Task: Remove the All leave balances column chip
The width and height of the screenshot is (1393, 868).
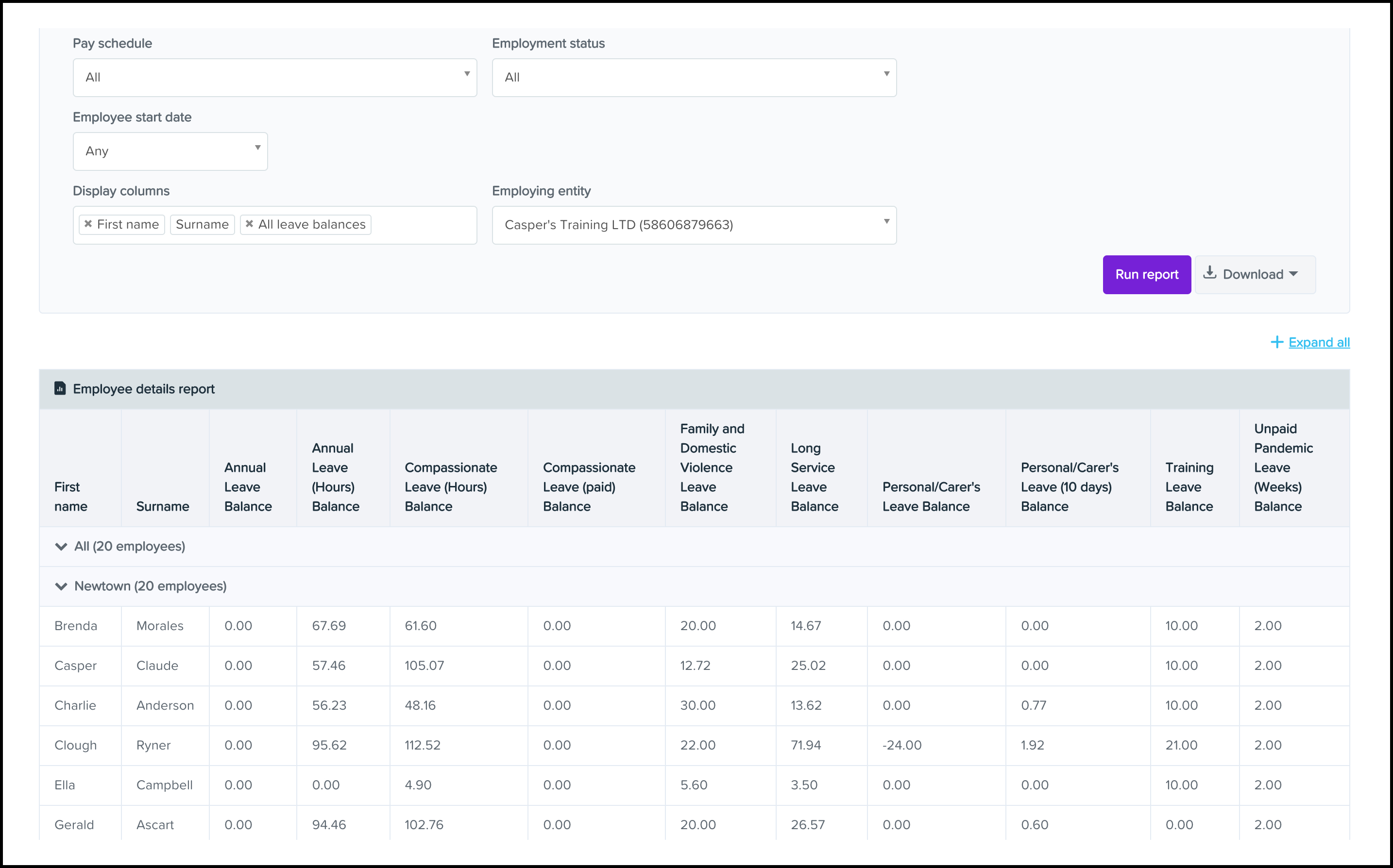Action: click(x=249, y=224)
